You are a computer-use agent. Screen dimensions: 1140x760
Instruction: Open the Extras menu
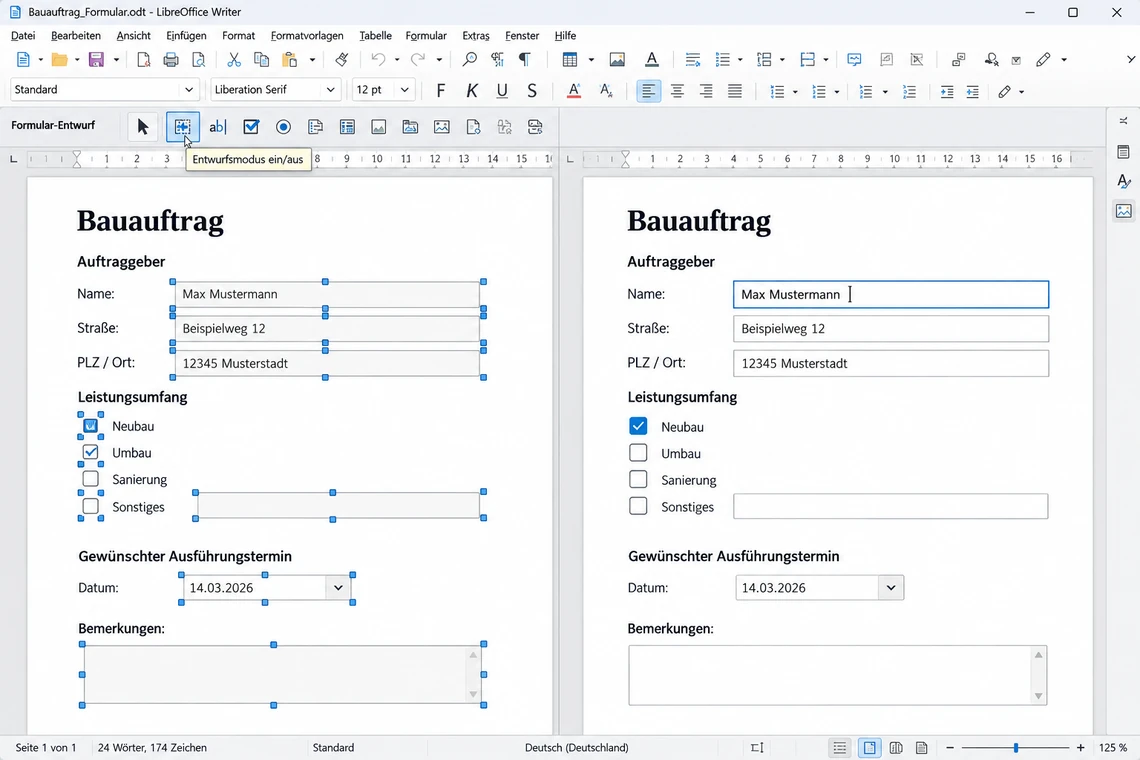475,36
